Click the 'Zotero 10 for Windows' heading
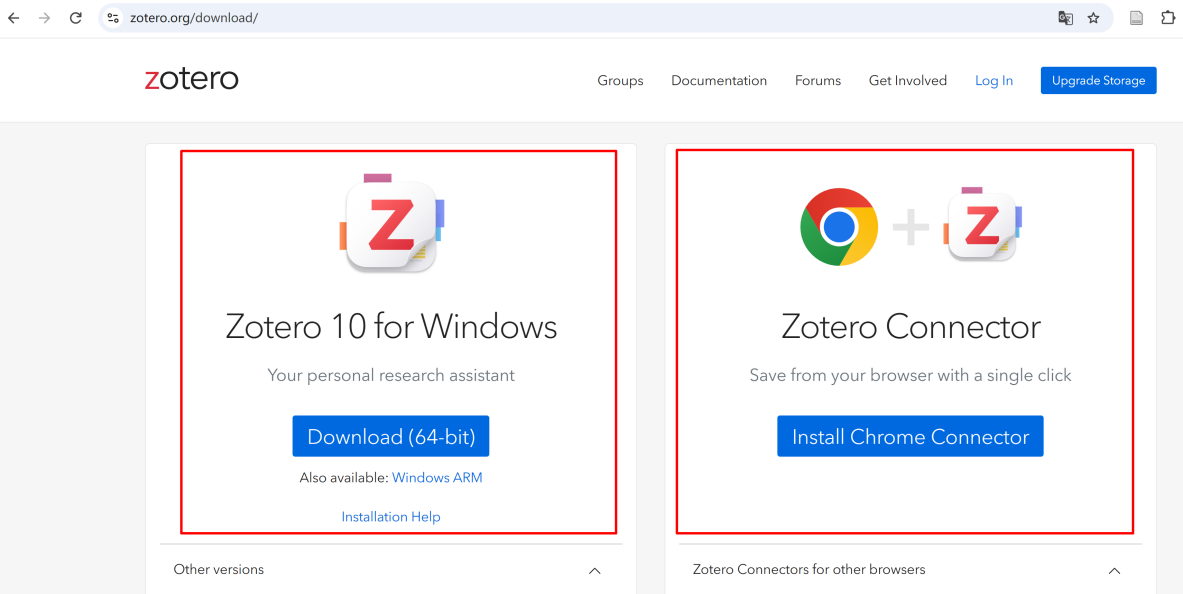The image size is (1183, 594). click(x=391, y=327)
